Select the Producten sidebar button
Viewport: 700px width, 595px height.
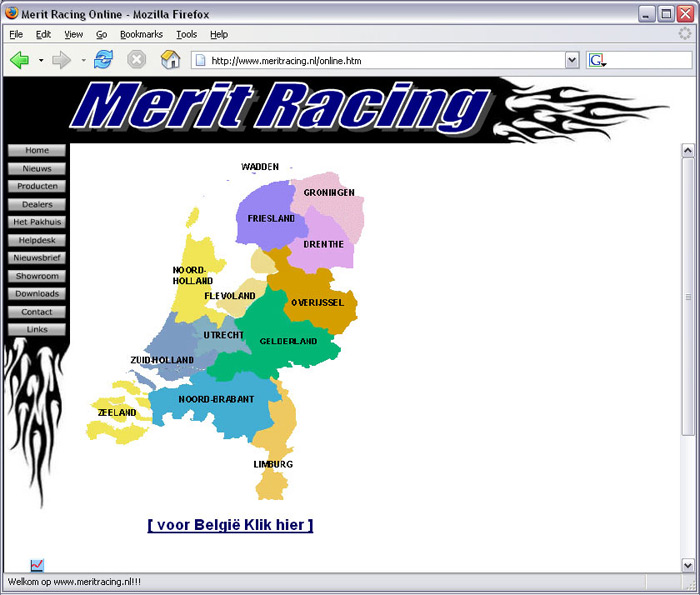[x=37, y=186]
